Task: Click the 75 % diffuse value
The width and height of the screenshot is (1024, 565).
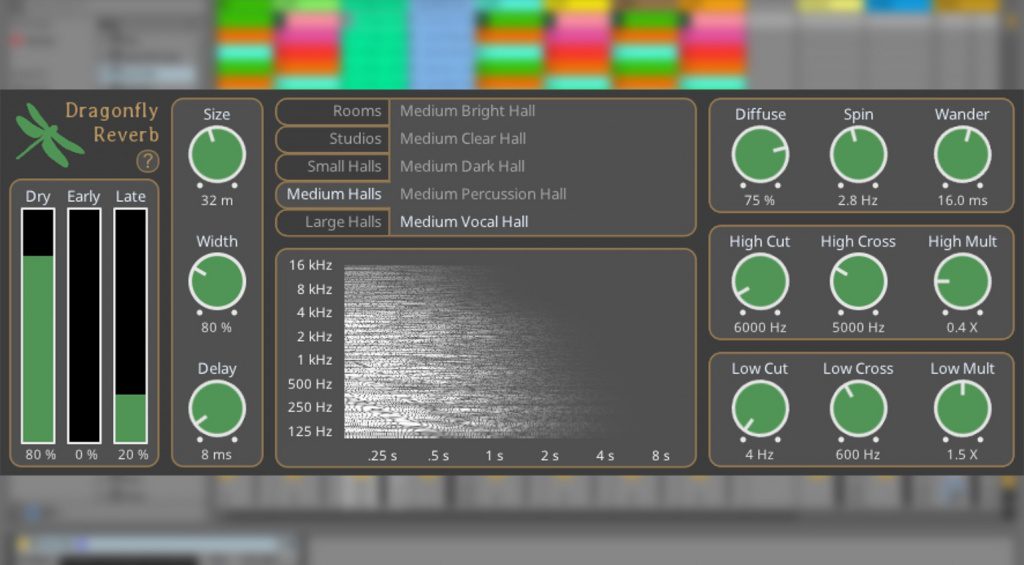Action: pos(760,201)
